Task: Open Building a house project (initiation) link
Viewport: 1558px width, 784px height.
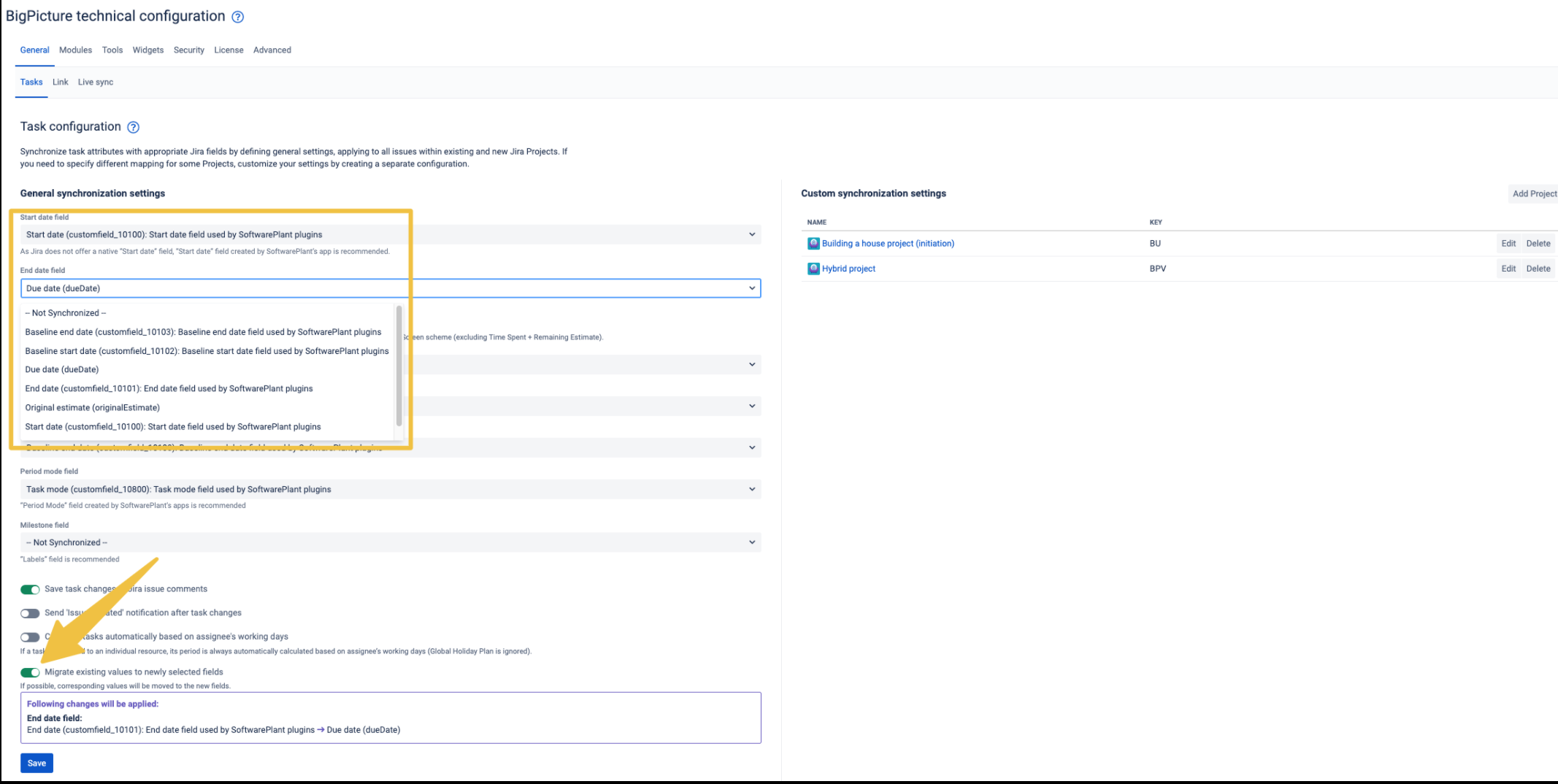Action: pos(888,244)
